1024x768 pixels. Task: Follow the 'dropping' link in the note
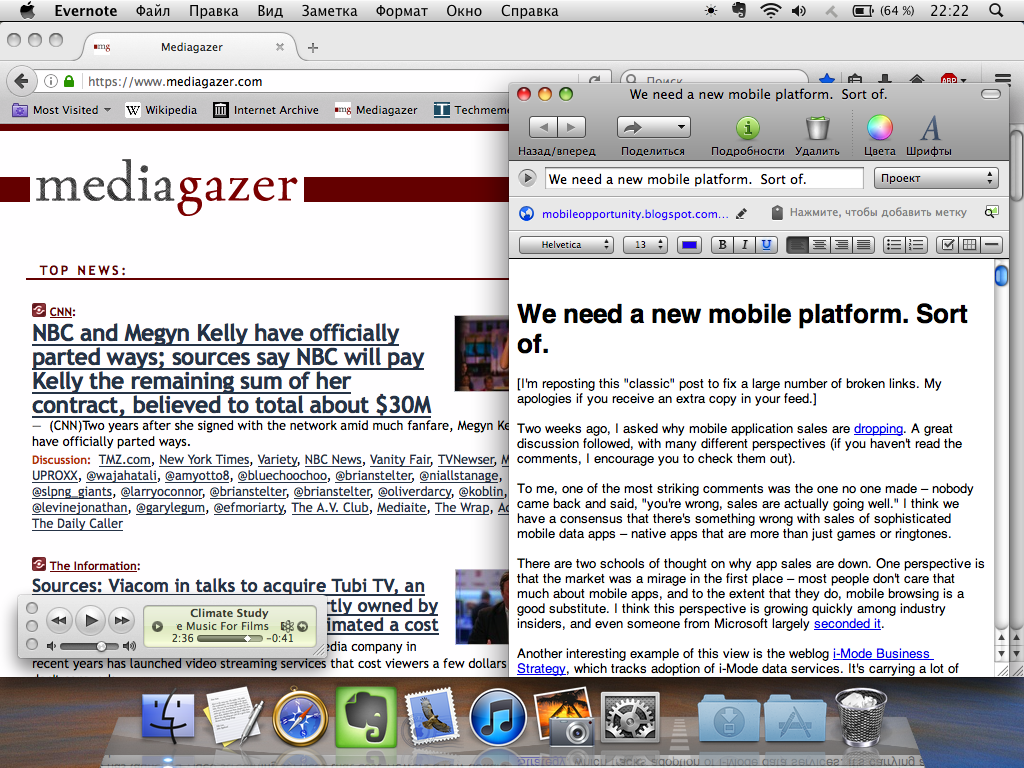[878, 428]
